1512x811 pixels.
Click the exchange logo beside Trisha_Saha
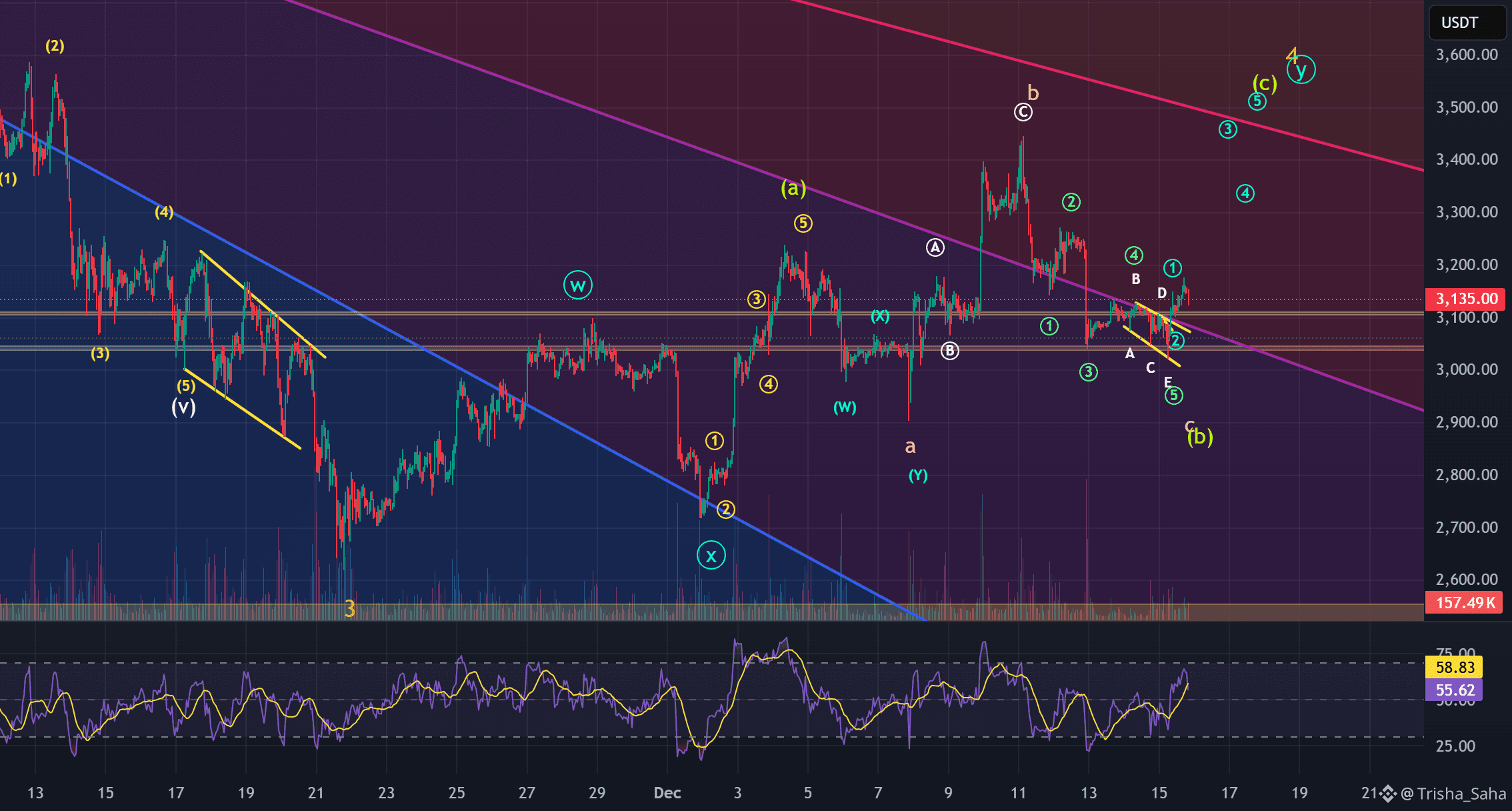(x=1388, y=794)
